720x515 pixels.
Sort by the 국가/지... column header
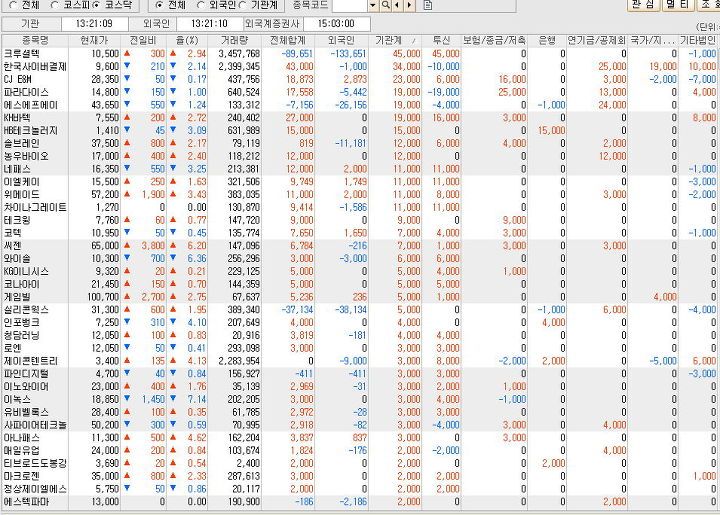tap(653, 40)
